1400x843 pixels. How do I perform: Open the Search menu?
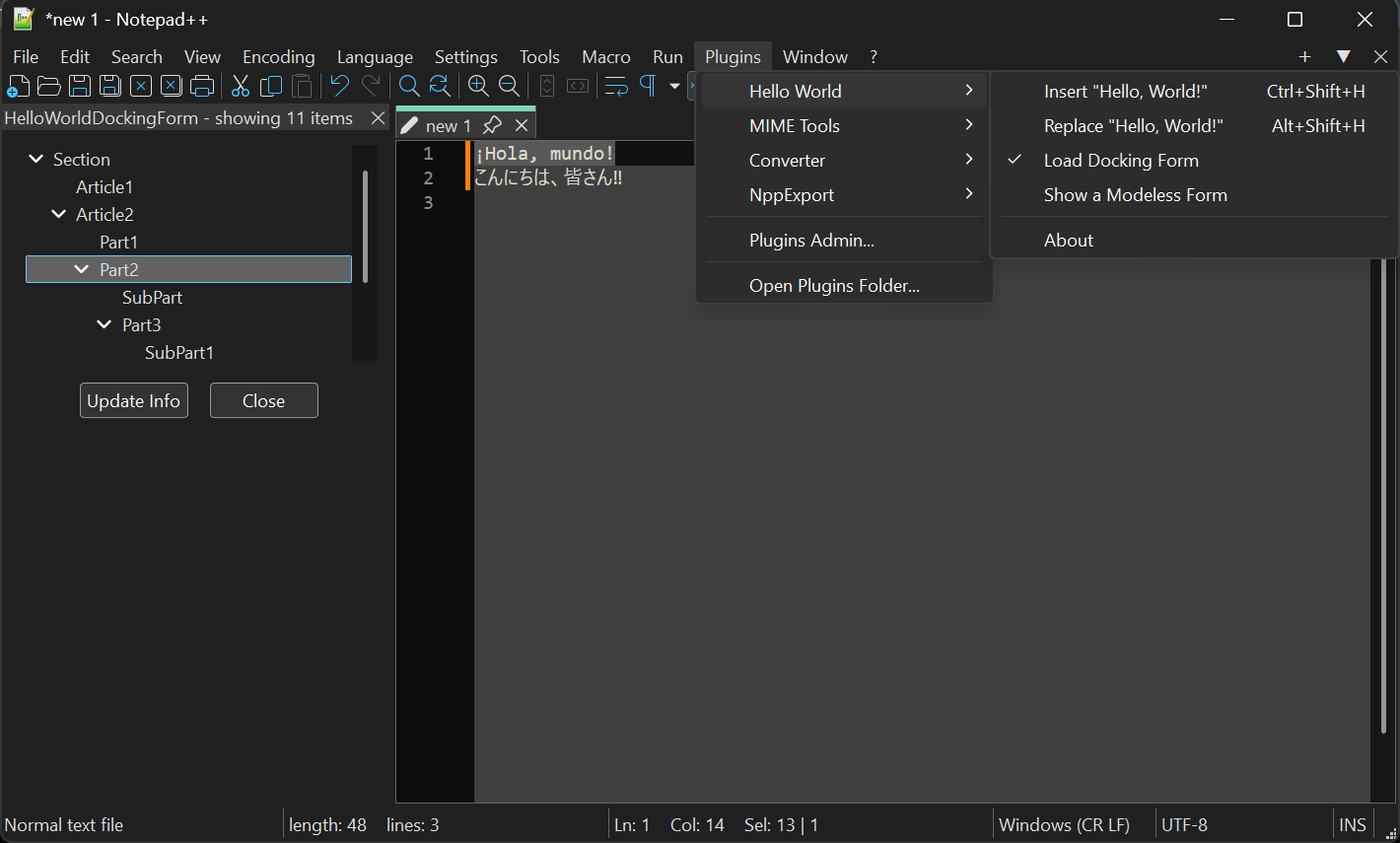(137, 57)
